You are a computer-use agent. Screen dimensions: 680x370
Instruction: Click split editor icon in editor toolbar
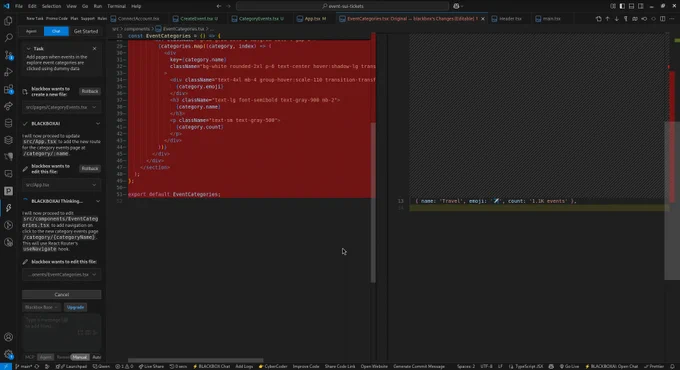tap(662, 19)
